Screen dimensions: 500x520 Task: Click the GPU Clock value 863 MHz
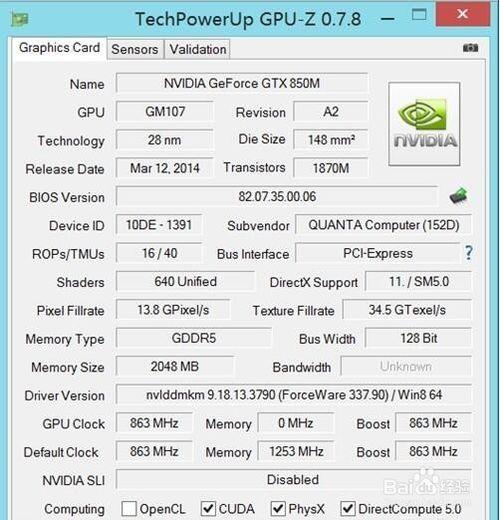click(x=154, y=423)
